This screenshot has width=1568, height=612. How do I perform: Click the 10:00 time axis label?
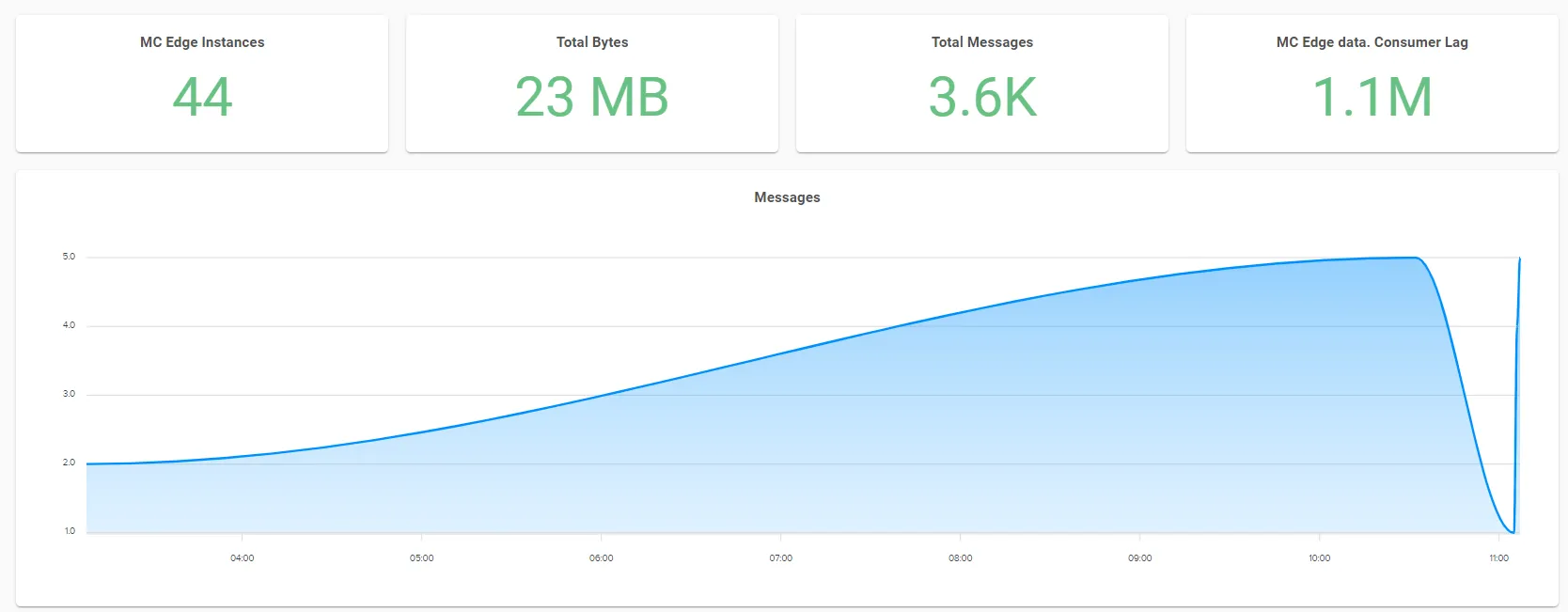click(x=1319, y=558)
